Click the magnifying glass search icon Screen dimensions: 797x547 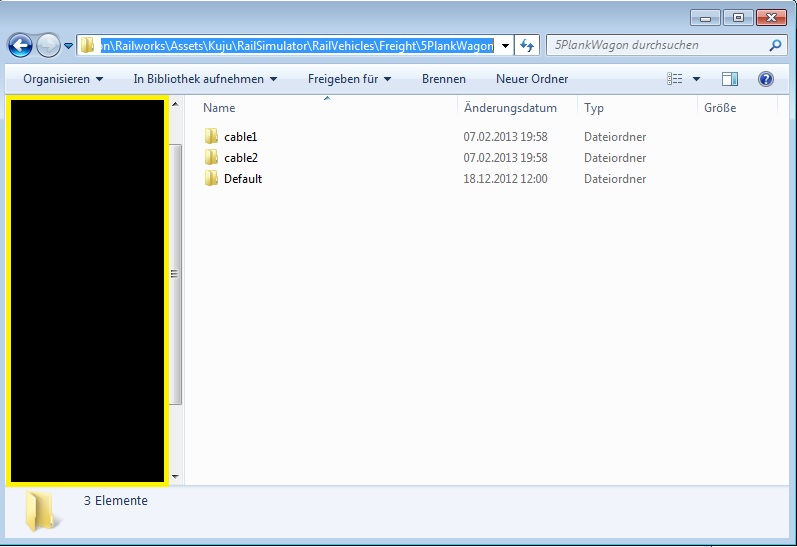tap(775, 45)
